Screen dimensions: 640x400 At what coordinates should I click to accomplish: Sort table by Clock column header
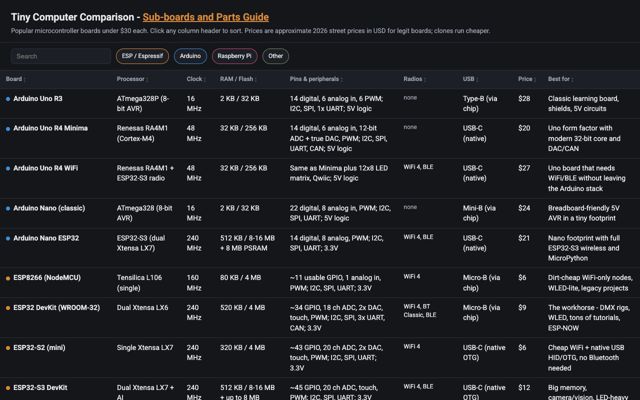pos(196,79)
